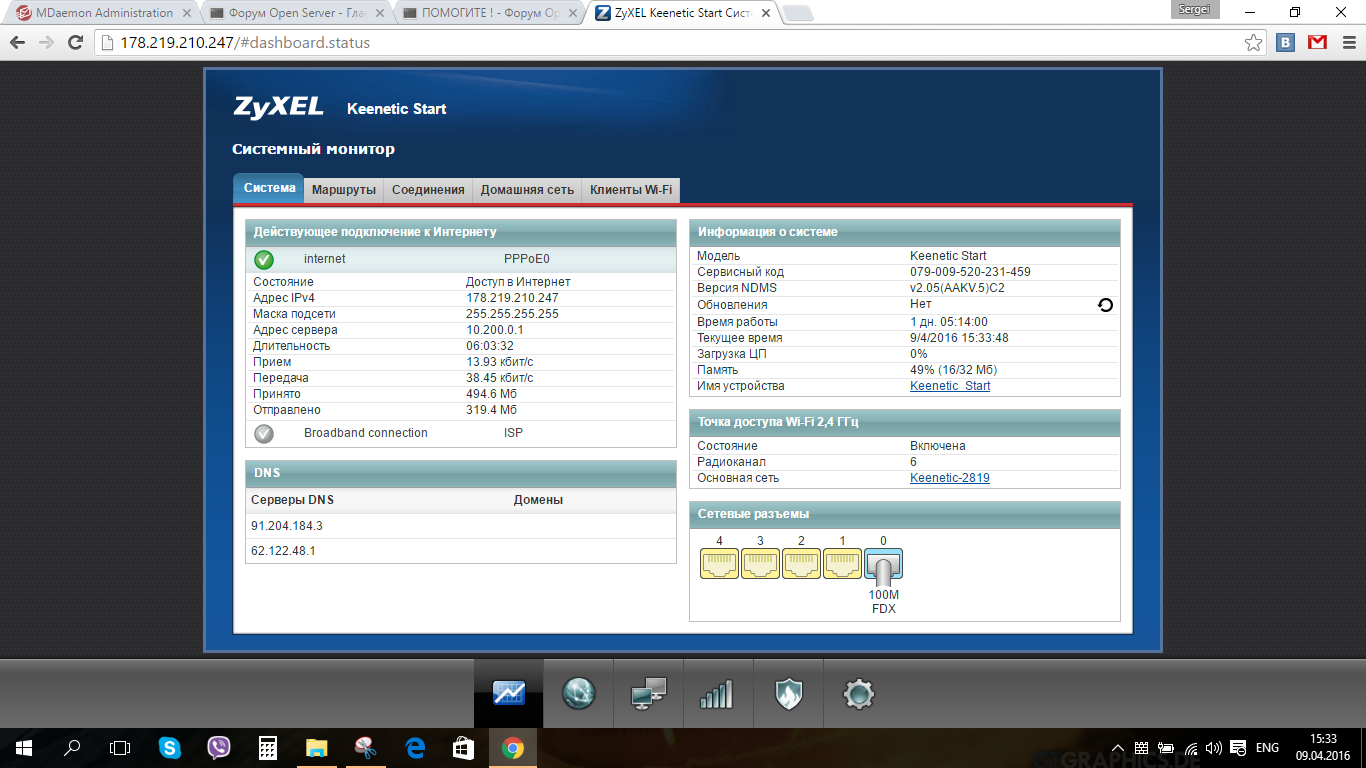Open the System Monitor icon in bottom bar

(x=509, y=693)
